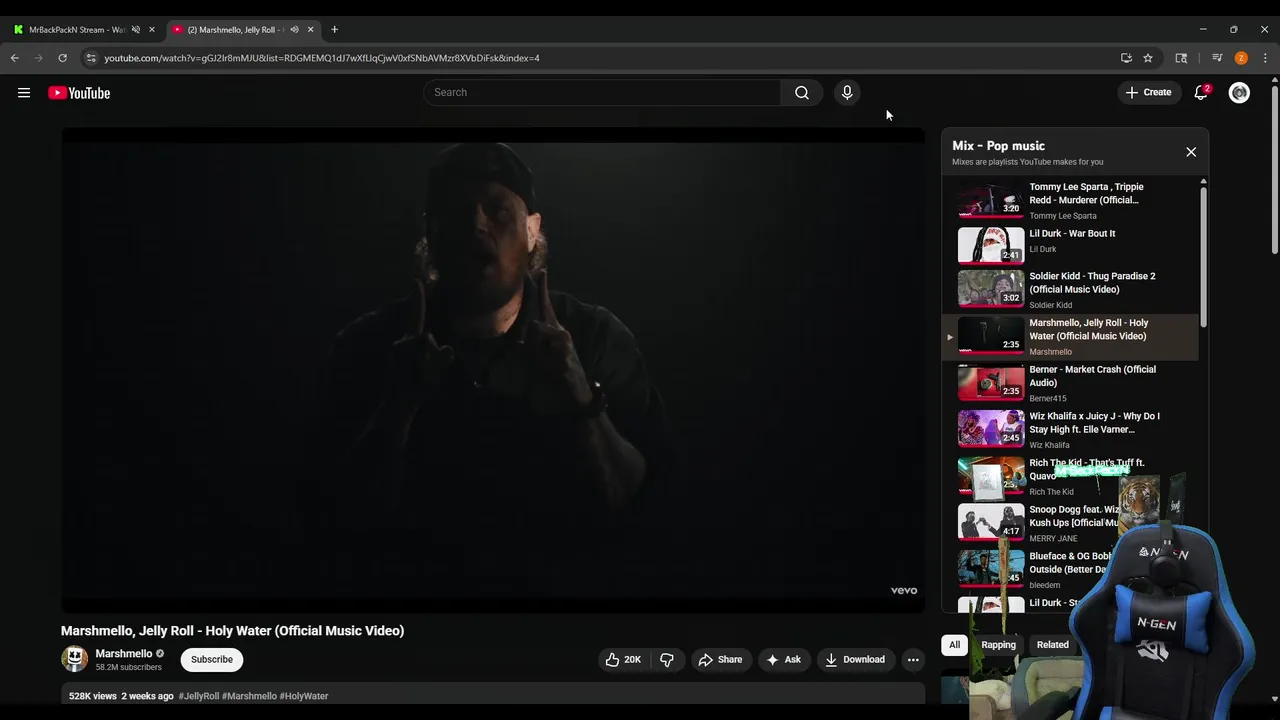Reload the page with the refresh icon
Screen dimensions: 1280x720
click(x=62, y=58)
